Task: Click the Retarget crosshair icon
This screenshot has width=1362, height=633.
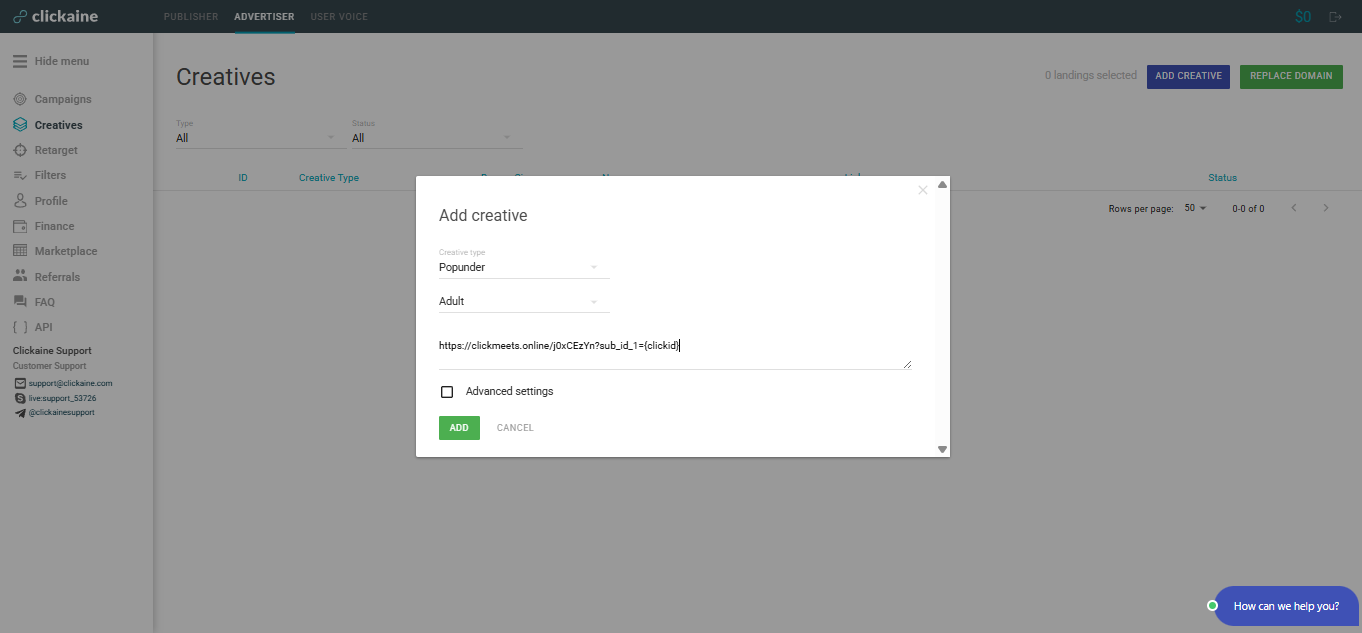Action: click(20, 150)
